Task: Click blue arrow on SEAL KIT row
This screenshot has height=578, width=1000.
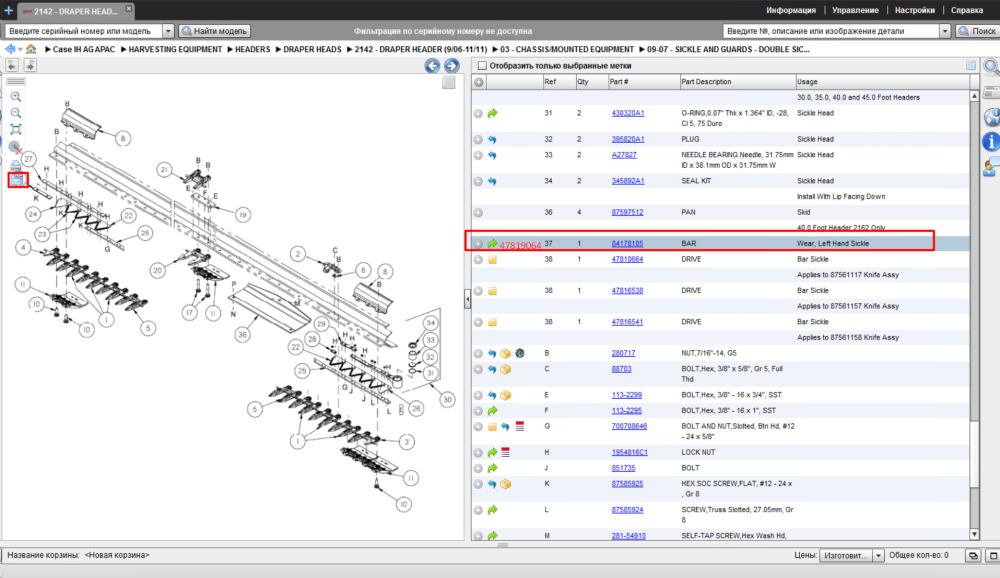Action: pyautogui.click(x=492, y=181)
